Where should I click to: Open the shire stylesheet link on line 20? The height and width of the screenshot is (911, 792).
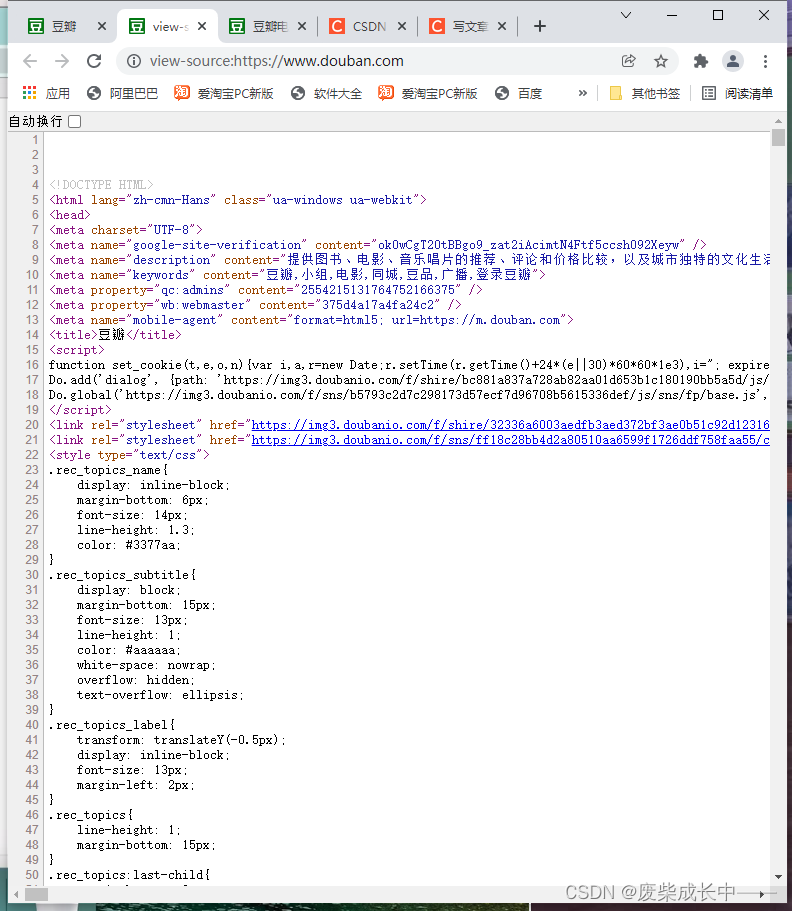pos(510,425)
